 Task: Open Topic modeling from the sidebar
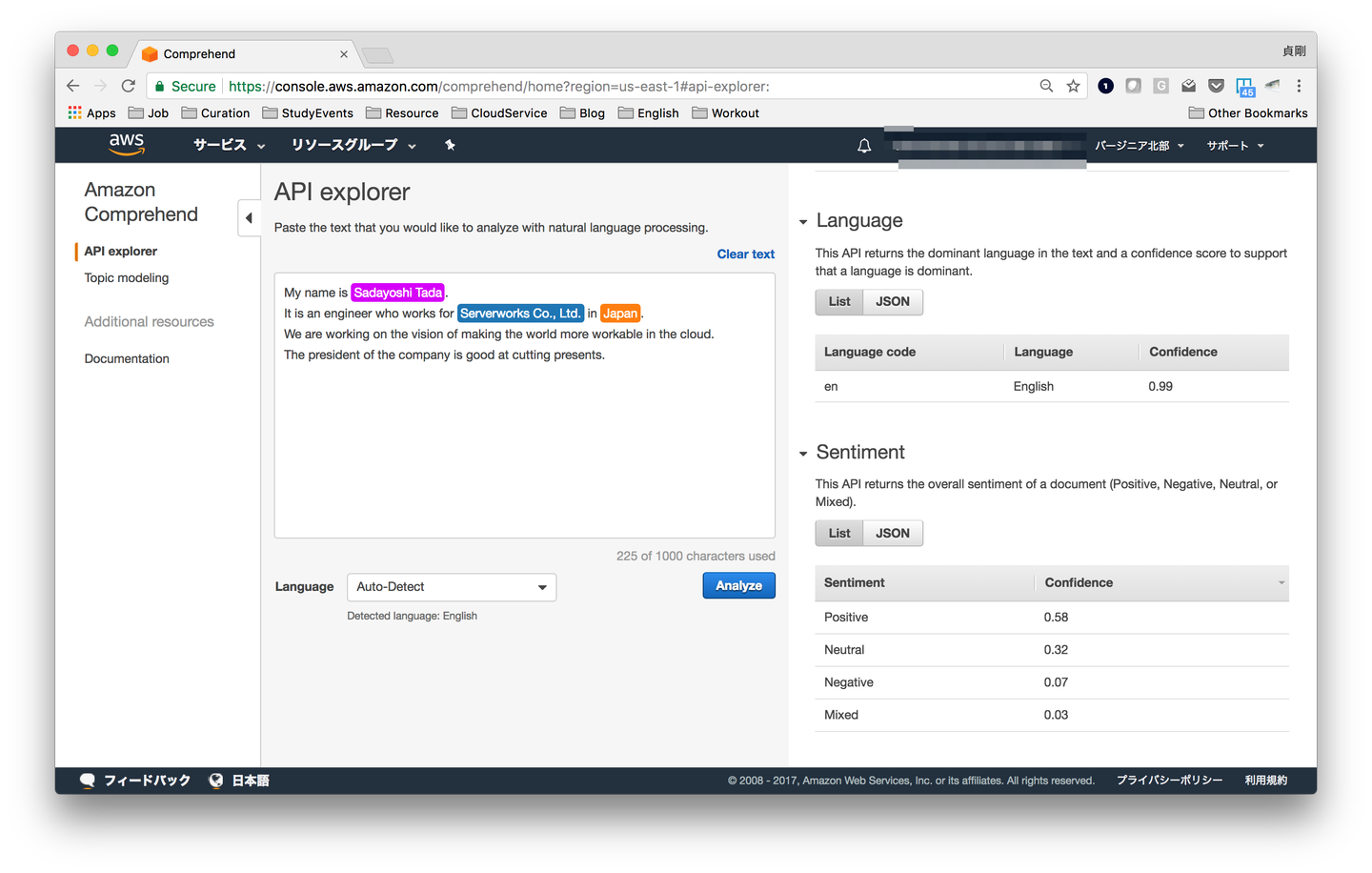(x=127, y=278)
